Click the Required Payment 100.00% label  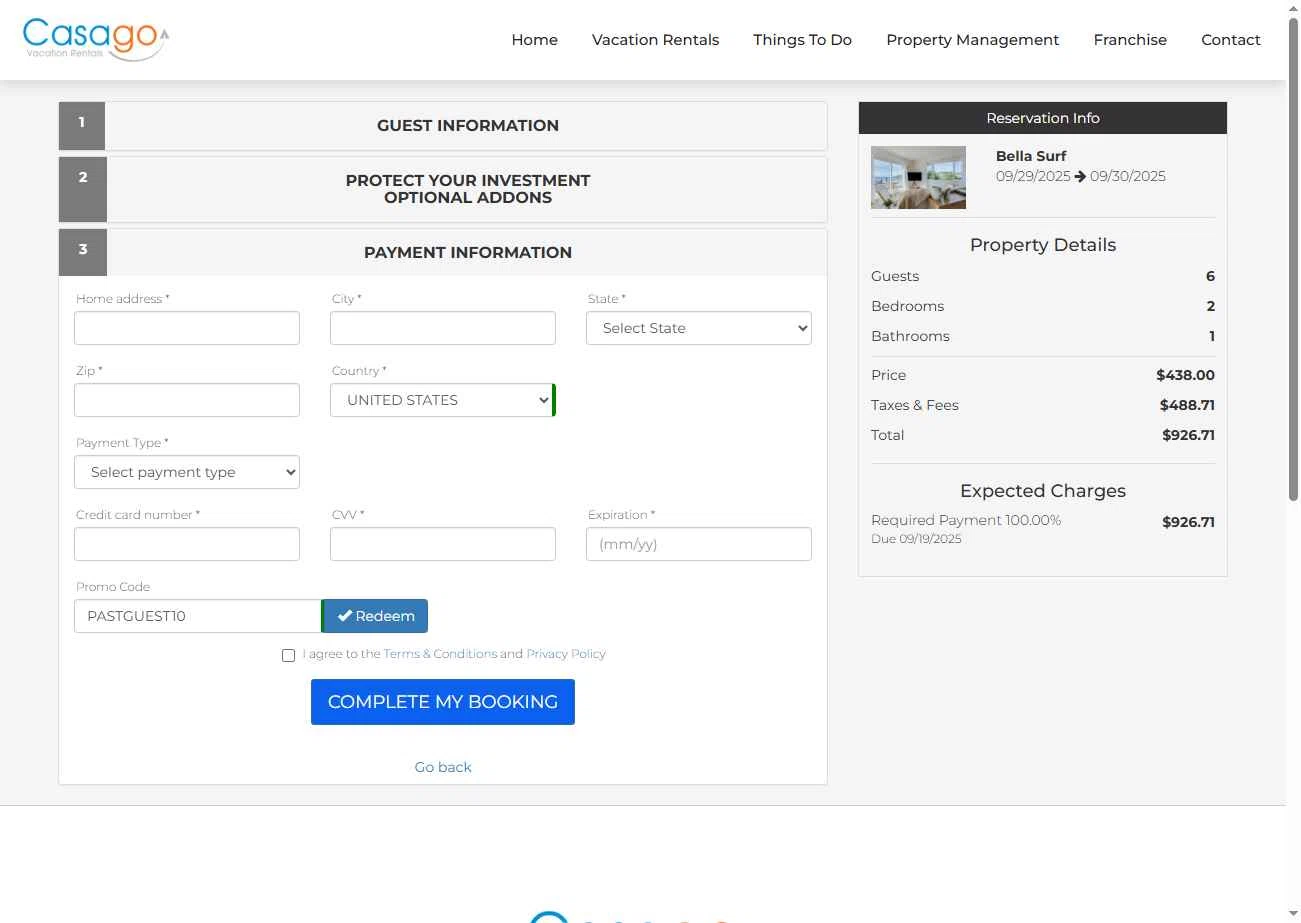pos(966,520)
